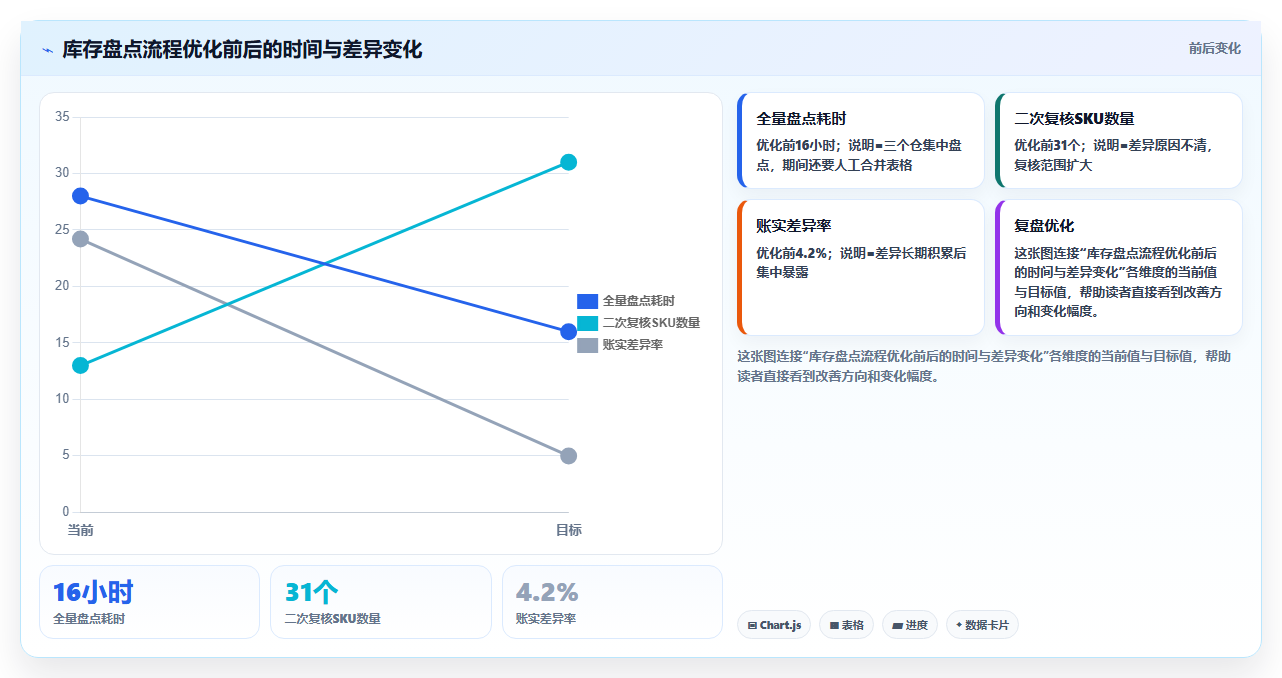Toggle the 账实差异率 legend entry
1282x678 pixels.
tap(620, 345)
